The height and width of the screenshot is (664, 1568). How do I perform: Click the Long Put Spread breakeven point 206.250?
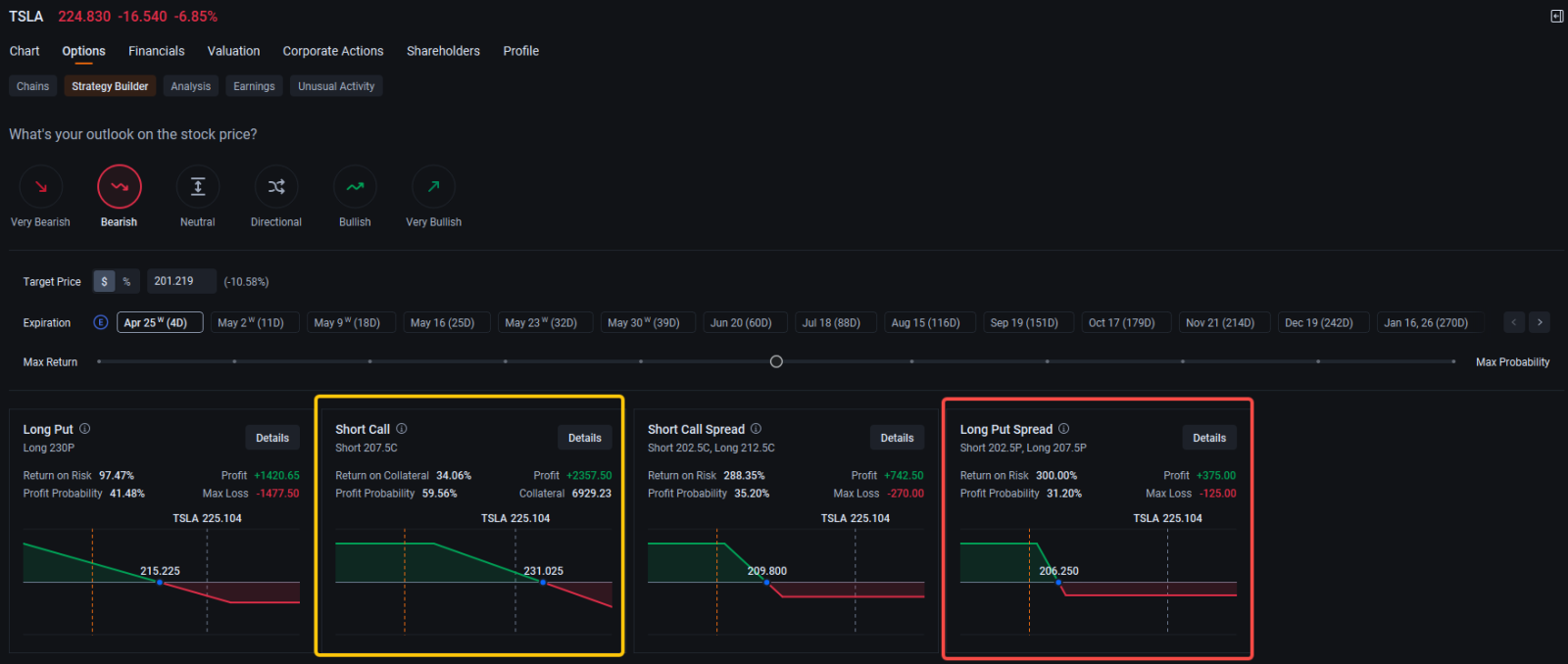1058,583
